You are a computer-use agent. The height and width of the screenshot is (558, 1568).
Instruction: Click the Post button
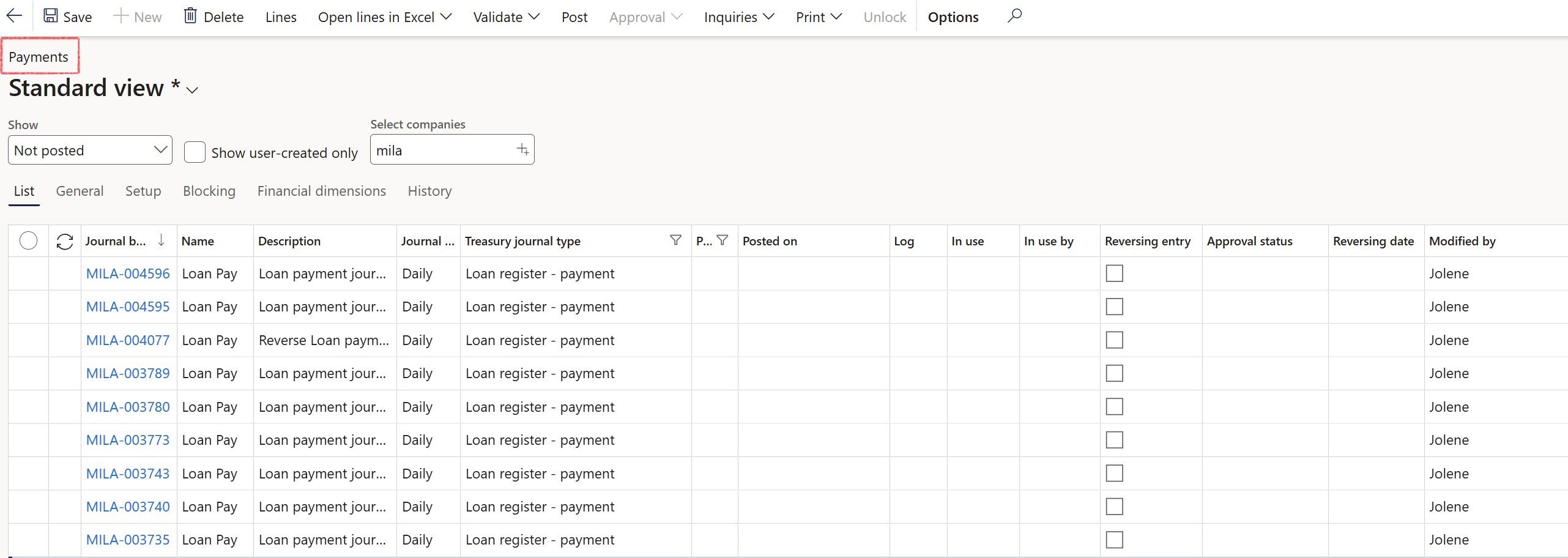point(574,17)
